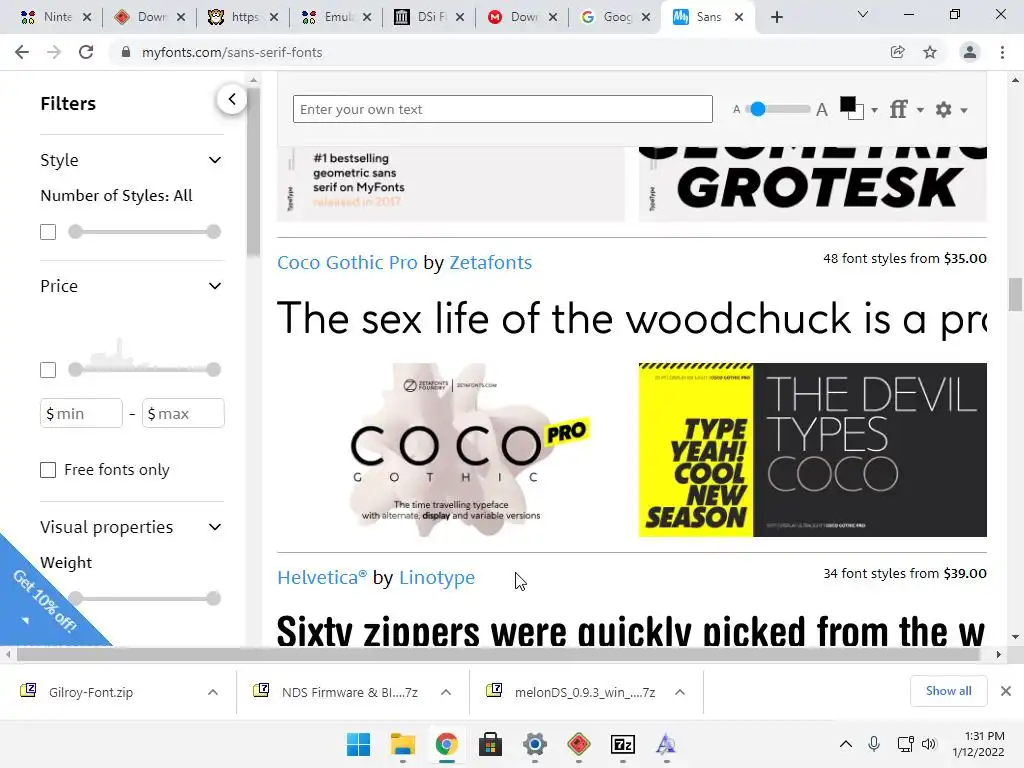Image resolution: width=1024 pixels, height=768 pixels.
Task: Click the microphone tray icon
Action: pyautogui.click(x=874, y=744)
